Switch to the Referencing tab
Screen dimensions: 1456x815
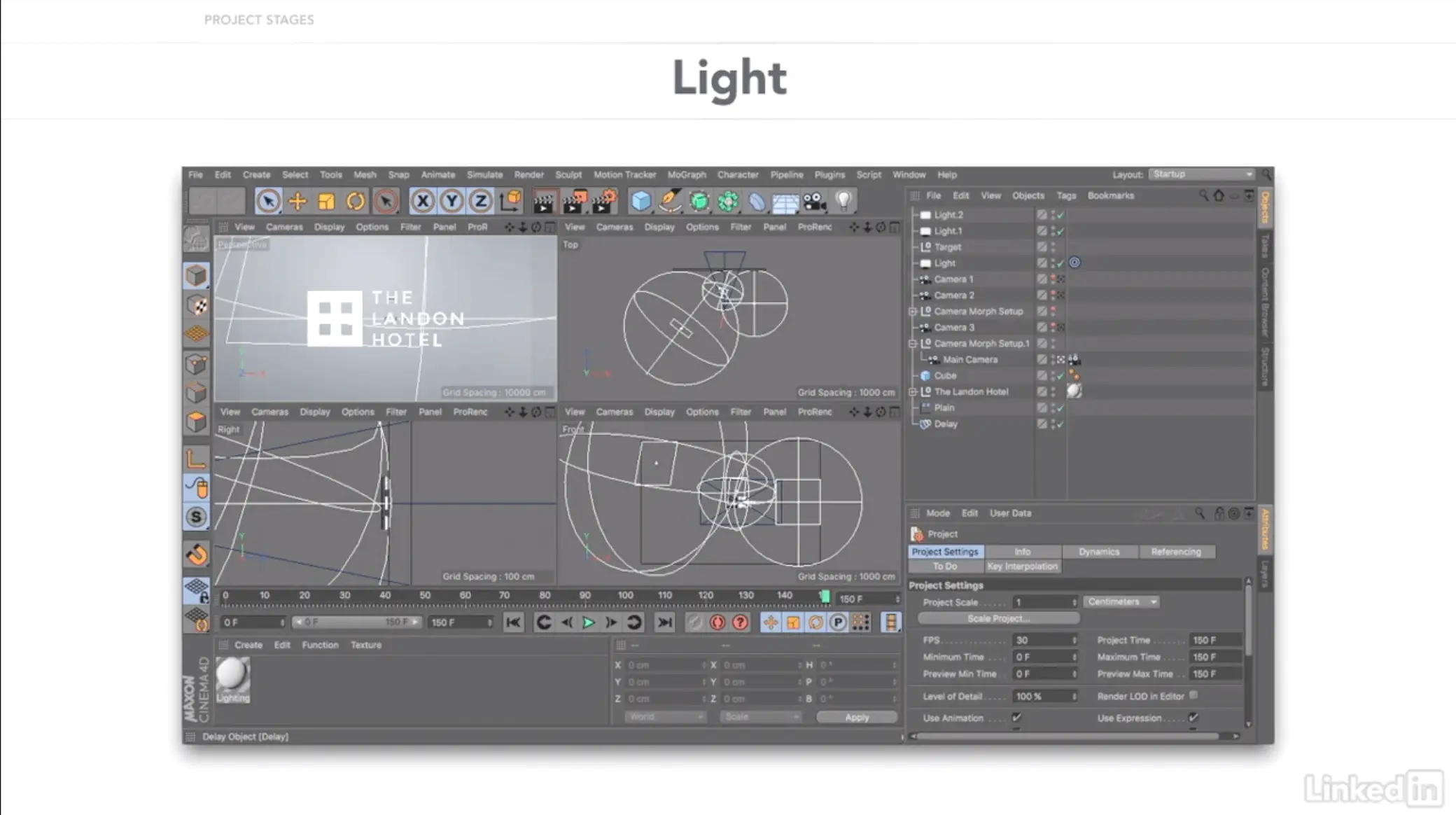1176,552
